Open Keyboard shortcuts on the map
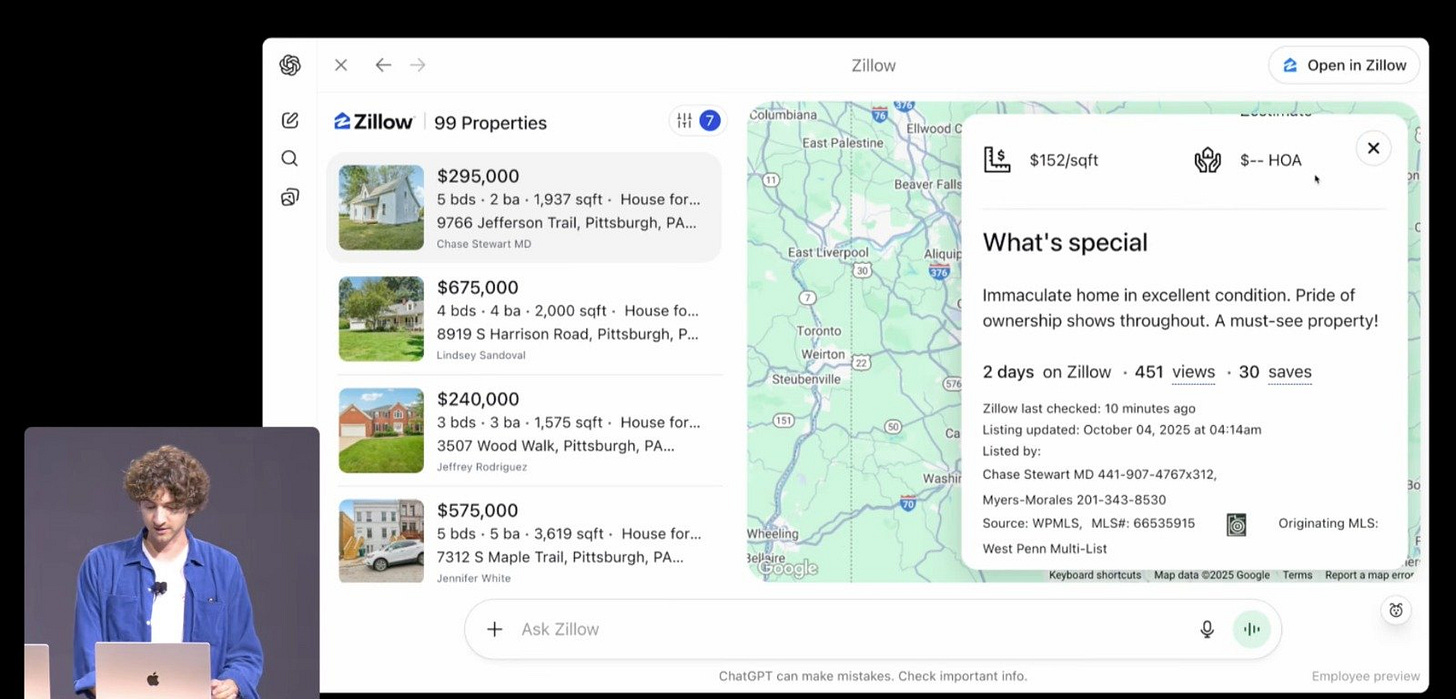Screen dimensions: 1456x699 click(x=1095, y=575)
